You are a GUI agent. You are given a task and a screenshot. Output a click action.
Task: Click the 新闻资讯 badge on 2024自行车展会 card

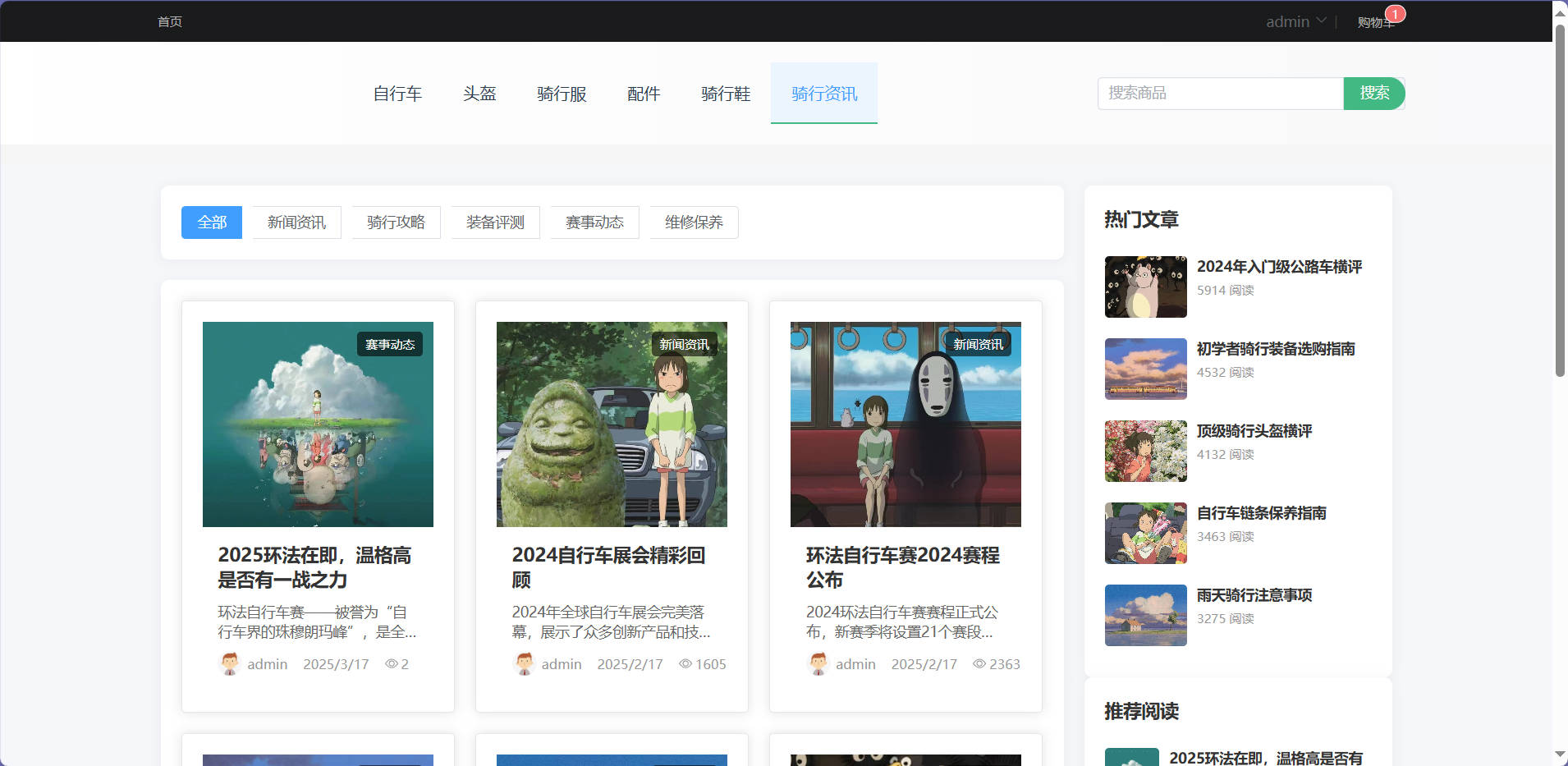pos(684,344)
